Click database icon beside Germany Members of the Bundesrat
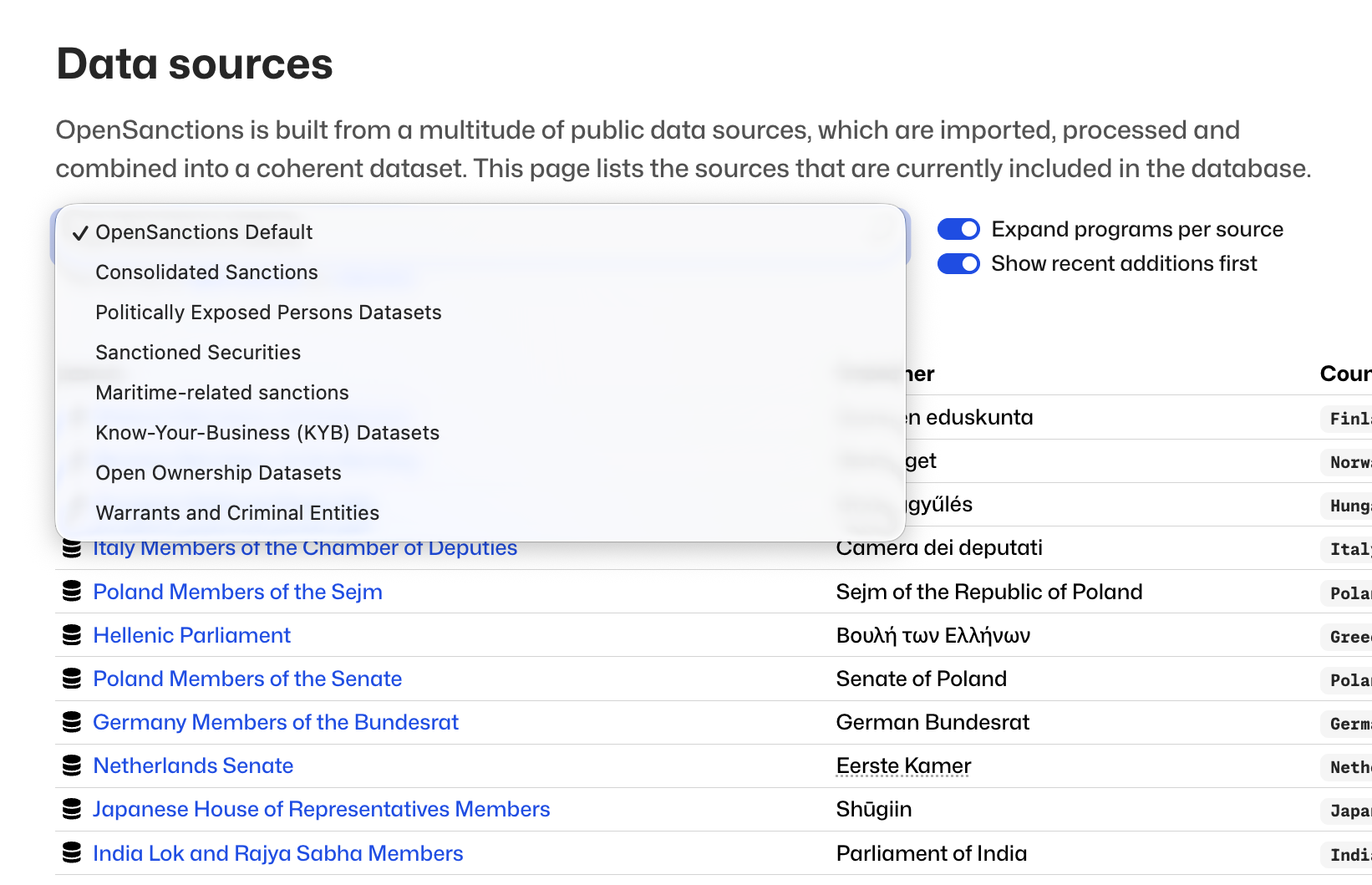Viewport: 1372px width, 885px height. tap(72, 722)
